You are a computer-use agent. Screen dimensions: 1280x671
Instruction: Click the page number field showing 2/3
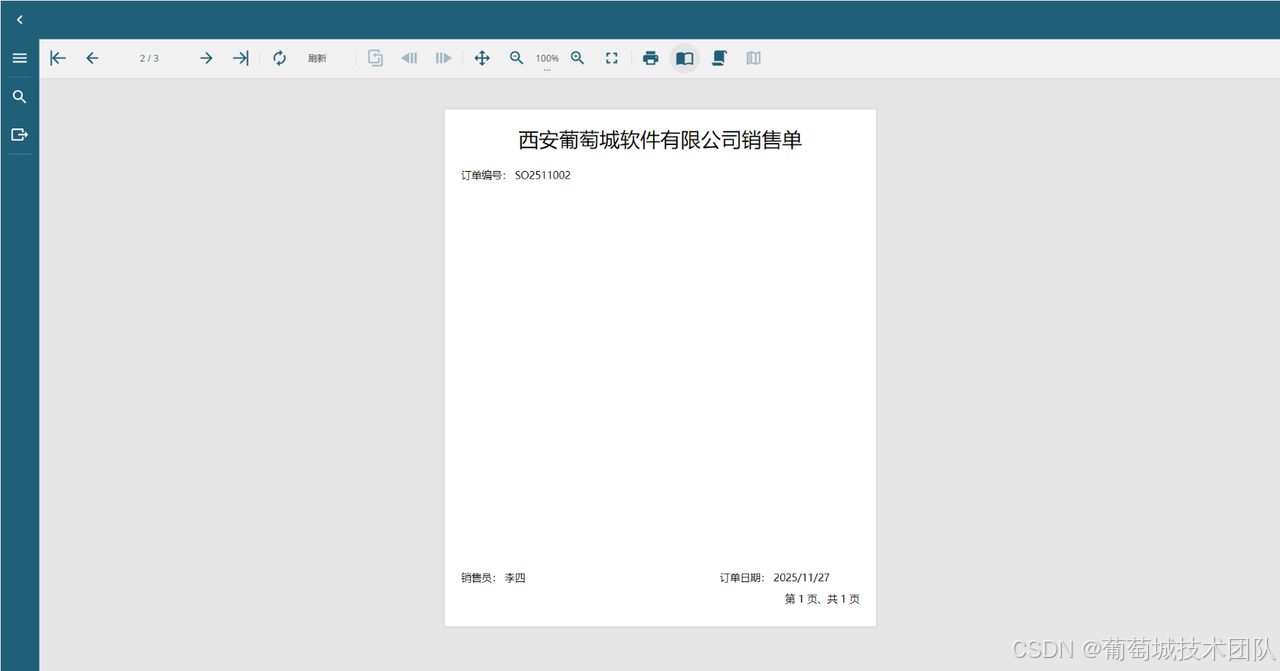point(148,58)
